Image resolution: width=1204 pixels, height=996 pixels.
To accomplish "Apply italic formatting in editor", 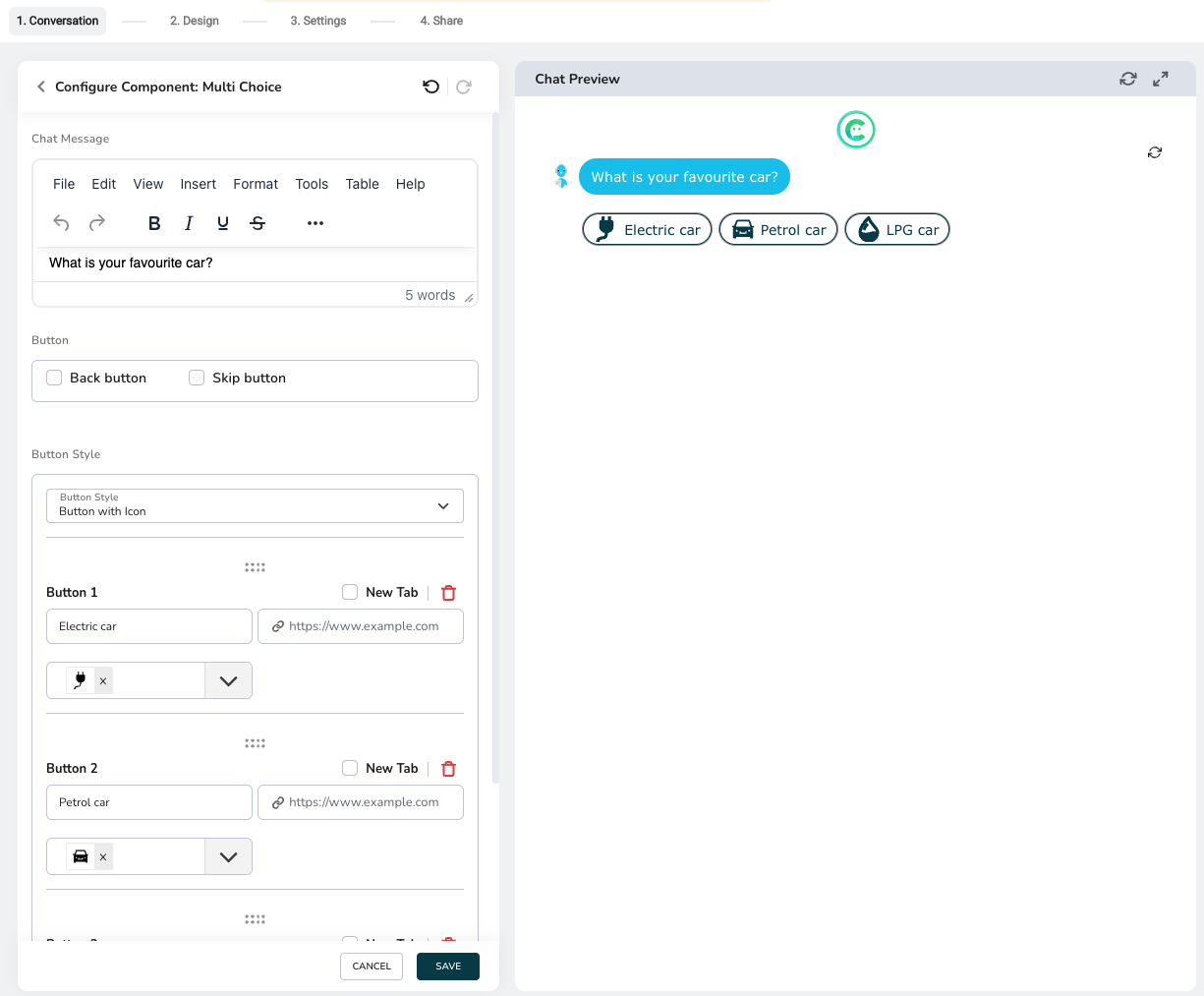I will click(x=189, y=223).
